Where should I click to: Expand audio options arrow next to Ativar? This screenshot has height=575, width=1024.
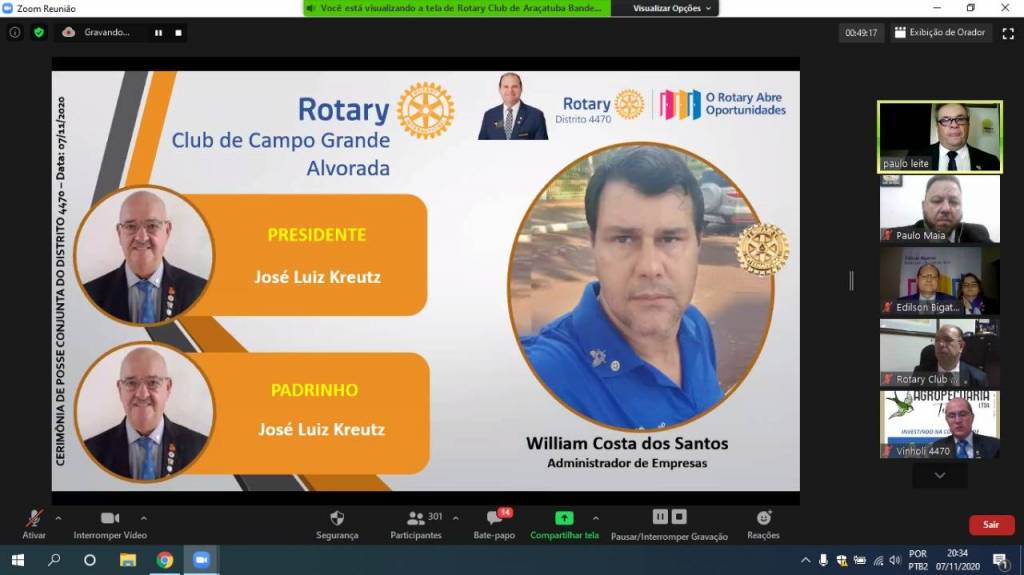(58, 518)
